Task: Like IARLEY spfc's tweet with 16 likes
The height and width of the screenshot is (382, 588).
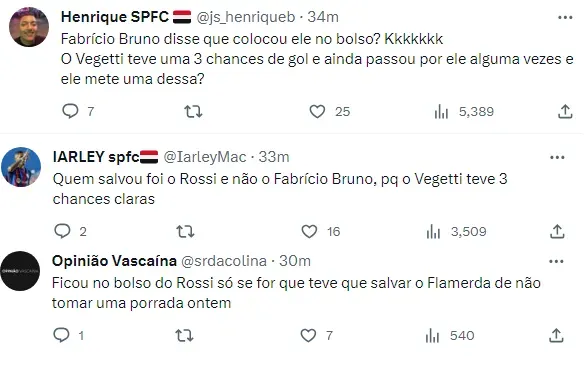Action: click(x=309, y=231)
